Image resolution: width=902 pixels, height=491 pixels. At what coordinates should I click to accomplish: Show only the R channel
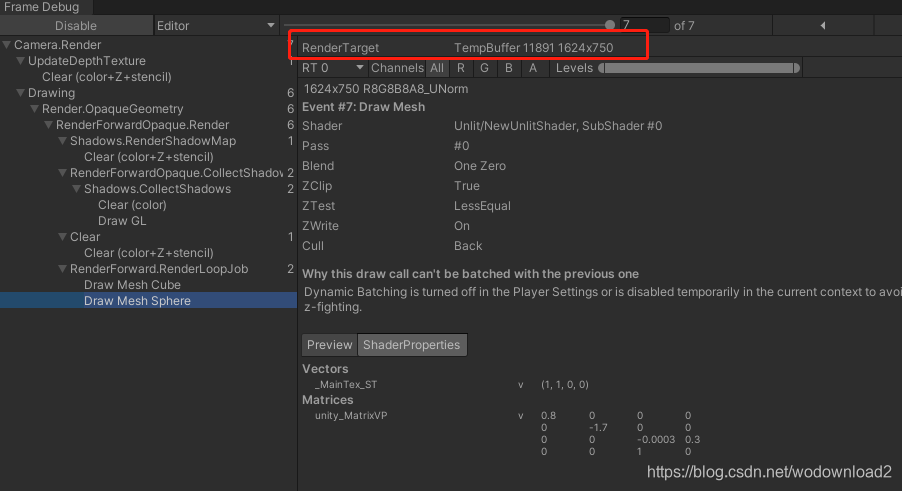click(461, 68)
